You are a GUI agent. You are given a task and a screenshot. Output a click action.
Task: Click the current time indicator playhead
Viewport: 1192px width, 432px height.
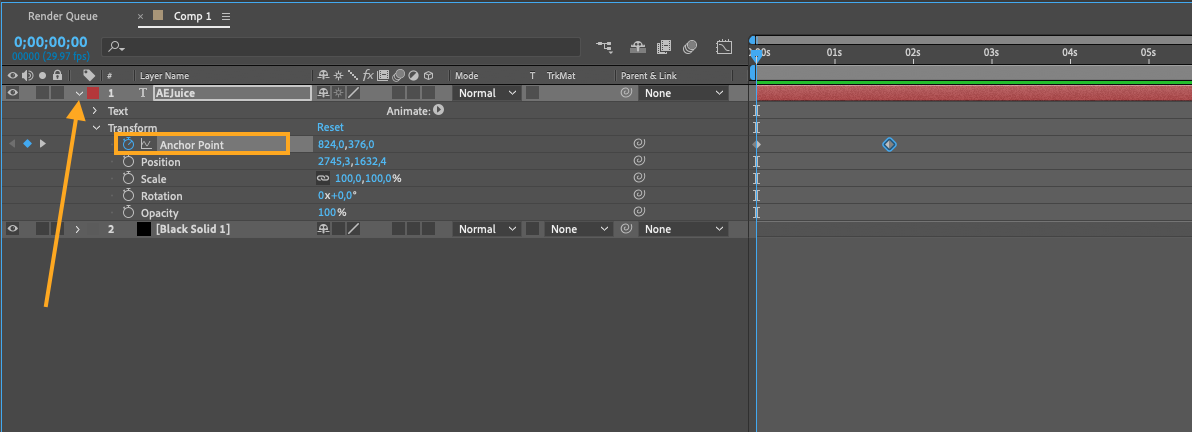point(756,54)
